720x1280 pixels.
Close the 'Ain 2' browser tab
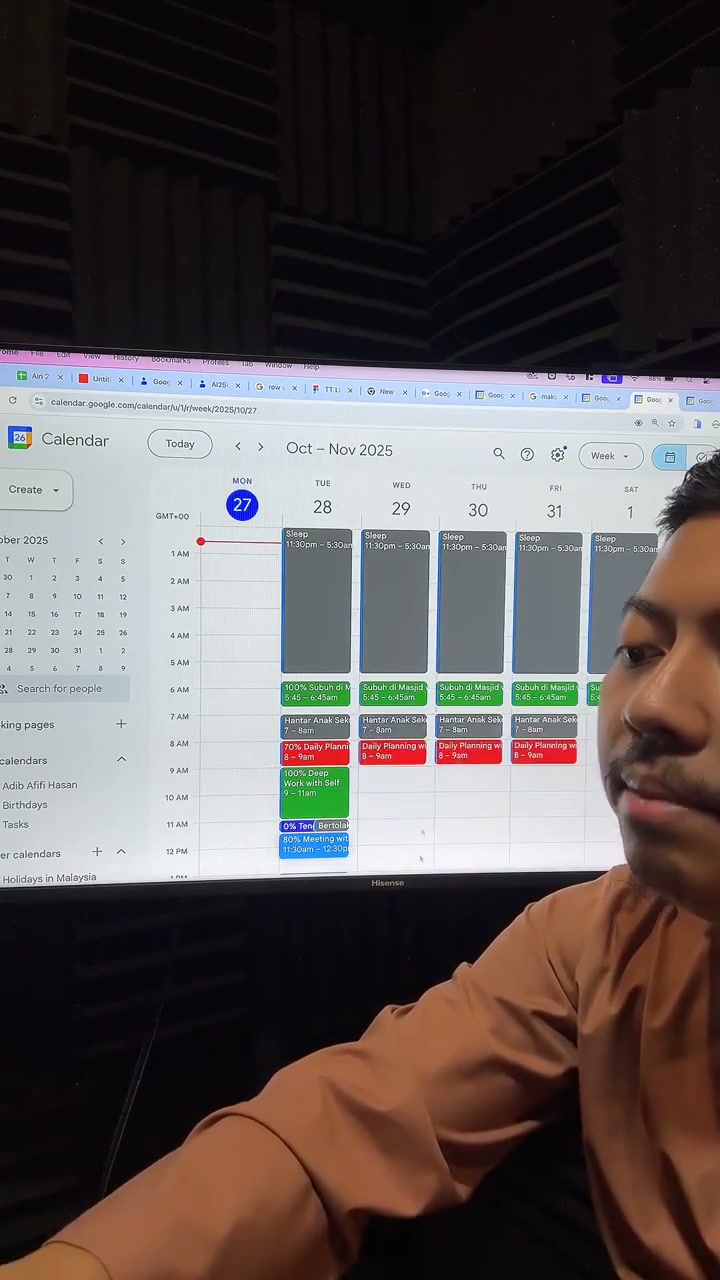60,378
